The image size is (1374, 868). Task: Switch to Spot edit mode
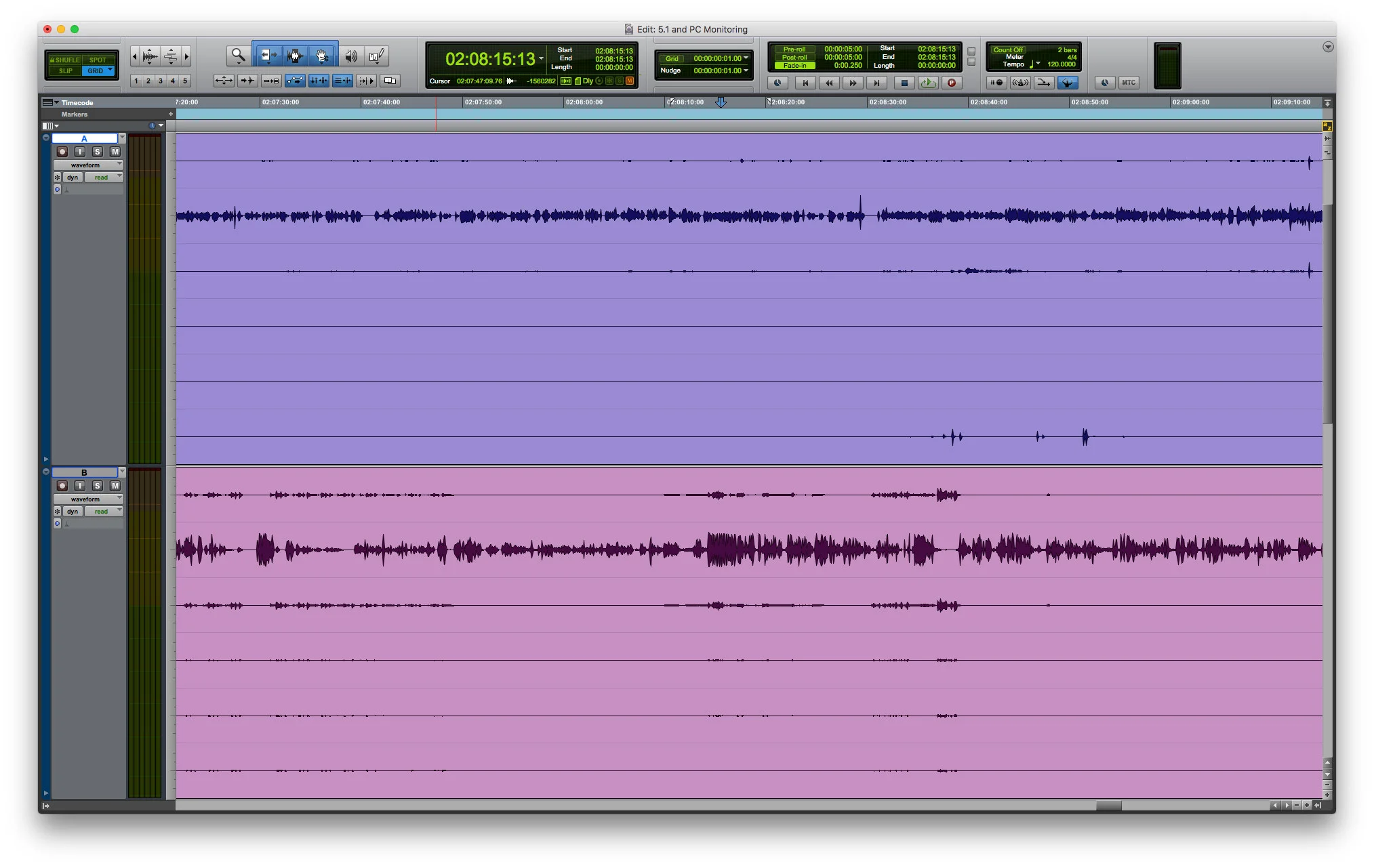(x=98, y=60)
